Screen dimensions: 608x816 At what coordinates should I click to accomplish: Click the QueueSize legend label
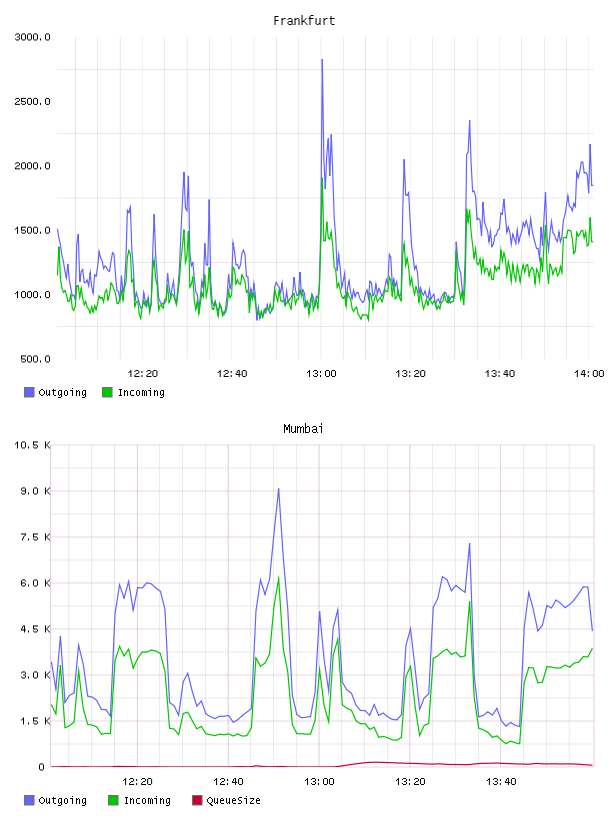point(233,800)
